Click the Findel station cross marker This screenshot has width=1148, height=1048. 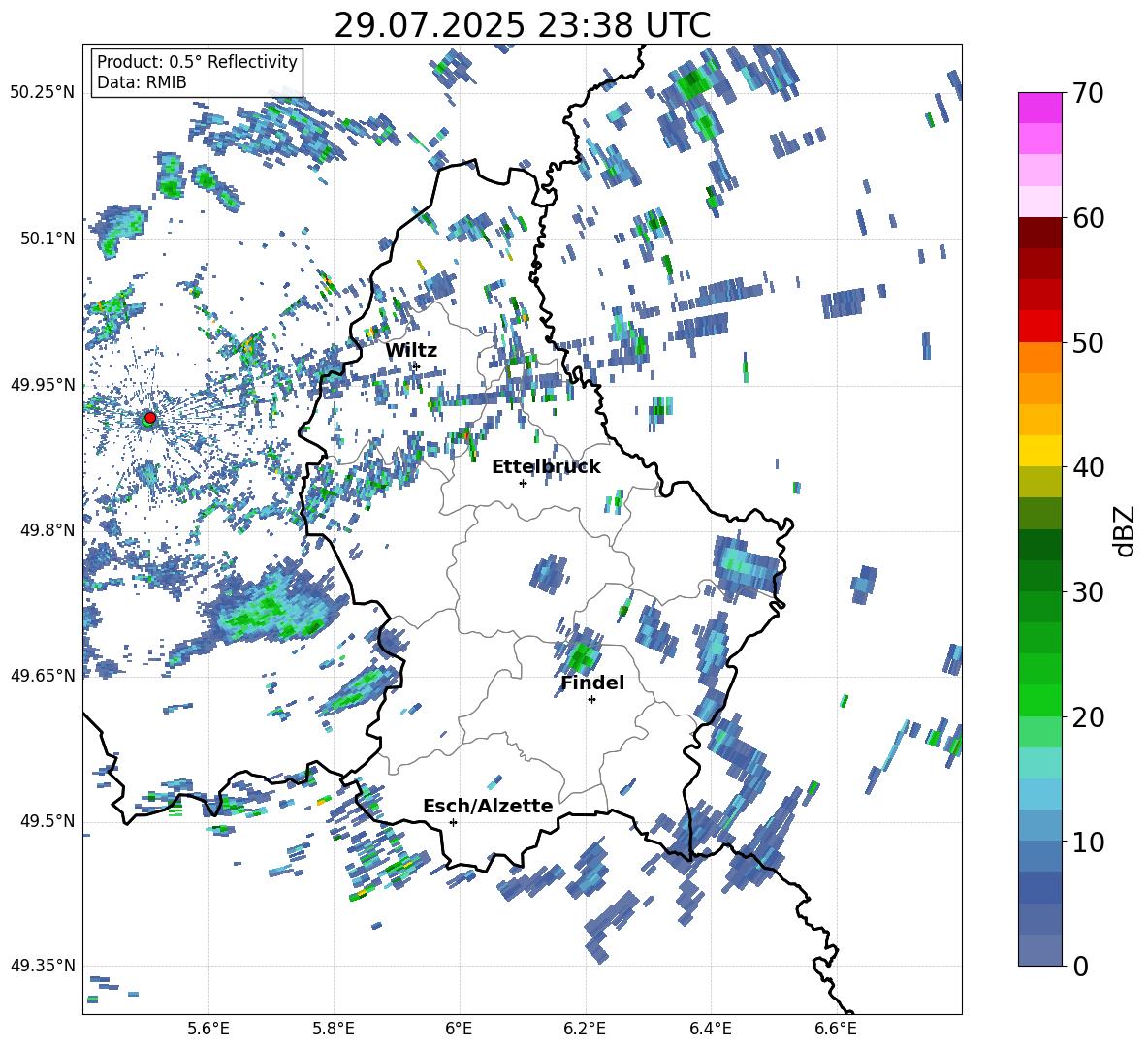click(591, 700)
